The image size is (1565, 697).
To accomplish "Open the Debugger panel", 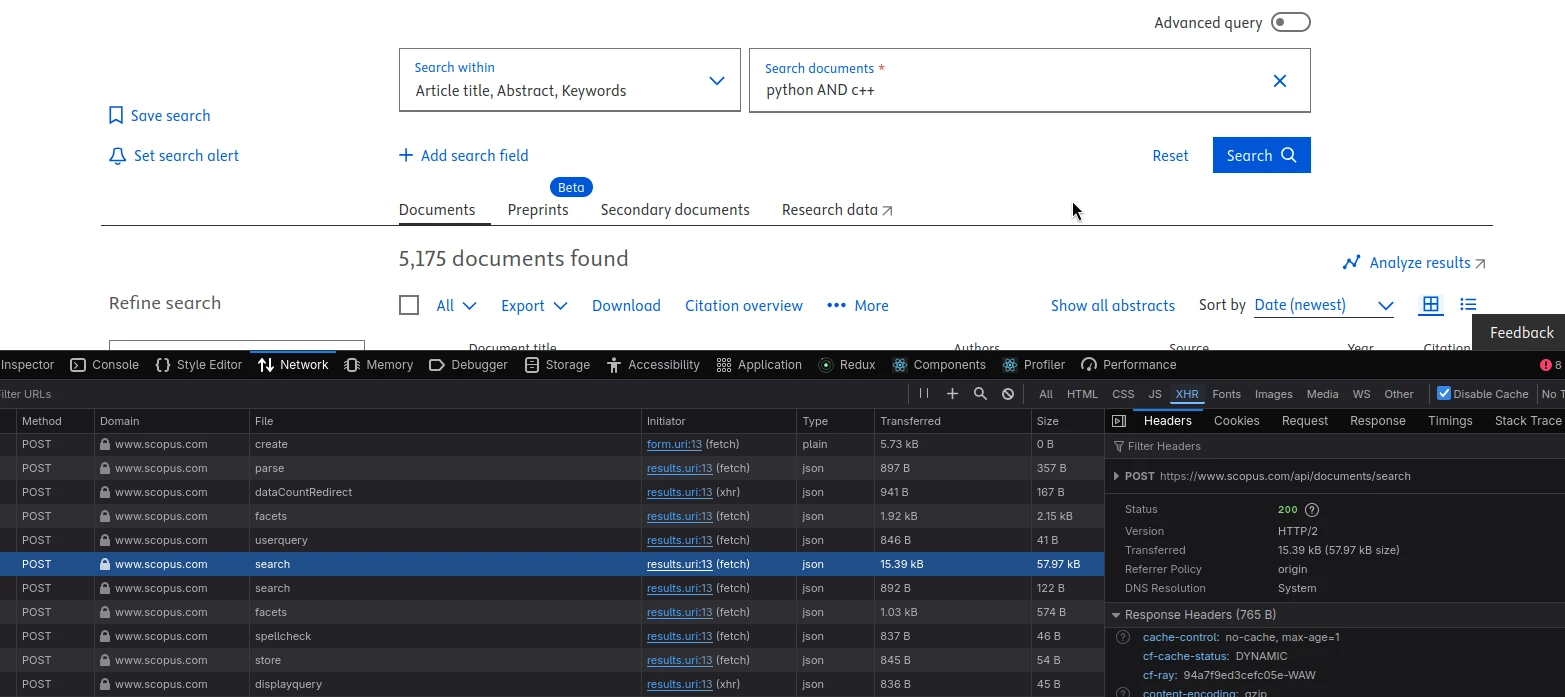I will tap(470, 365).
